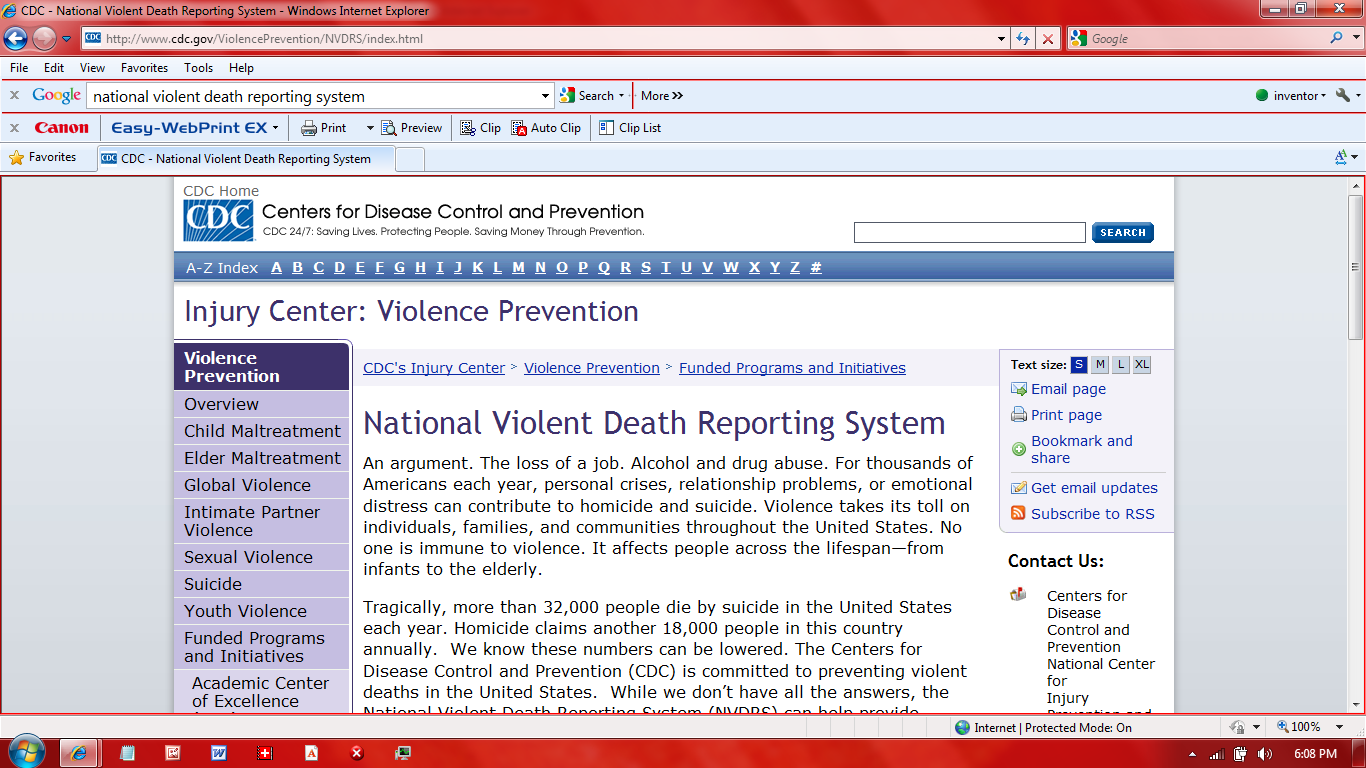Expand the address bar URL dropdown arrow
The width and height of the screenshot is (1366, 768).
tap(1002, 39)
